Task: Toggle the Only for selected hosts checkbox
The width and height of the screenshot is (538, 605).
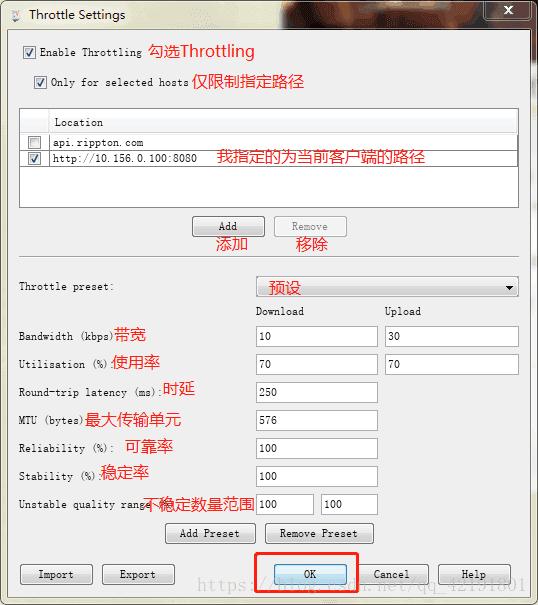Action: (41, 82)
